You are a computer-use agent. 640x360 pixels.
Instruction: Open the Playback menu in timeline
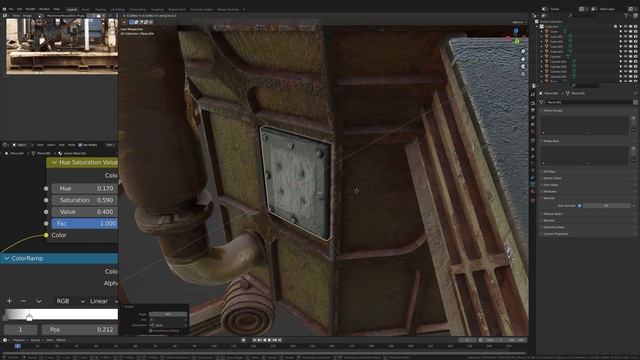(19, 340)
